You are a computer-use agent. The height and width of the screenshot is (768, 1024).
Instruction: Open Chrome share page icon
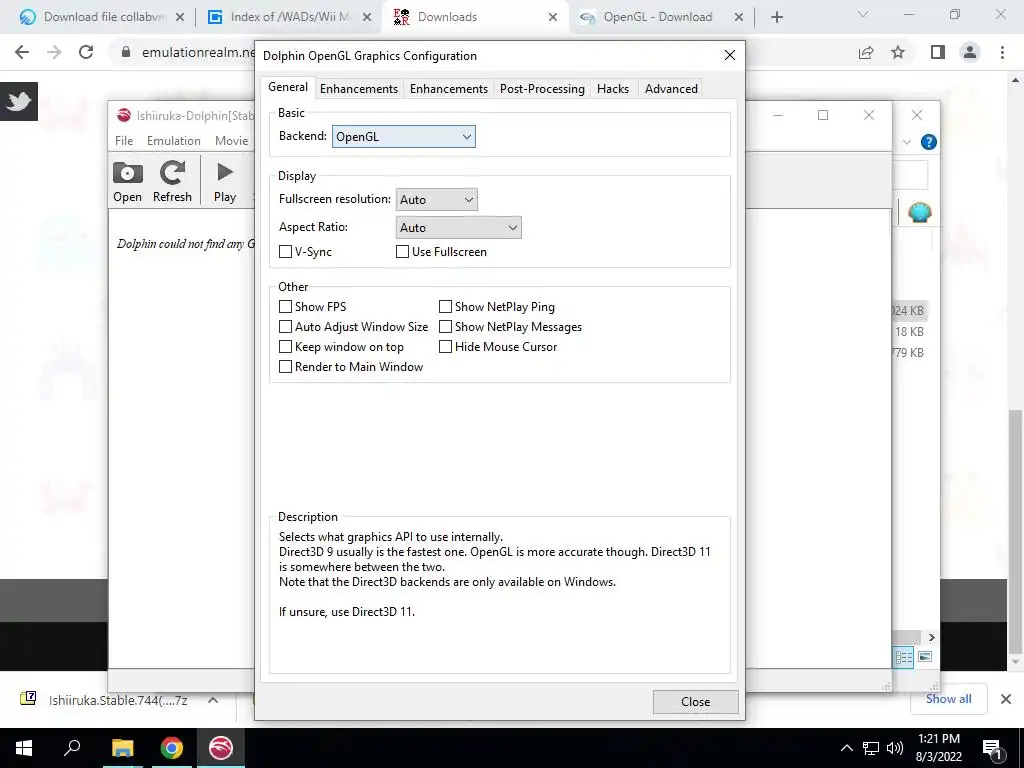tap(866, 52)
